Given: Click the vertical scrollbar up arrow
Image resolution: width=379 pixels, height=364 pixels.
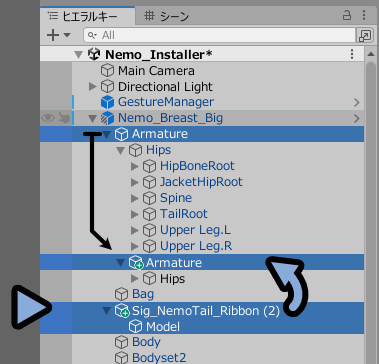Looking at the screenshot, I should click(x=371, y=55).
